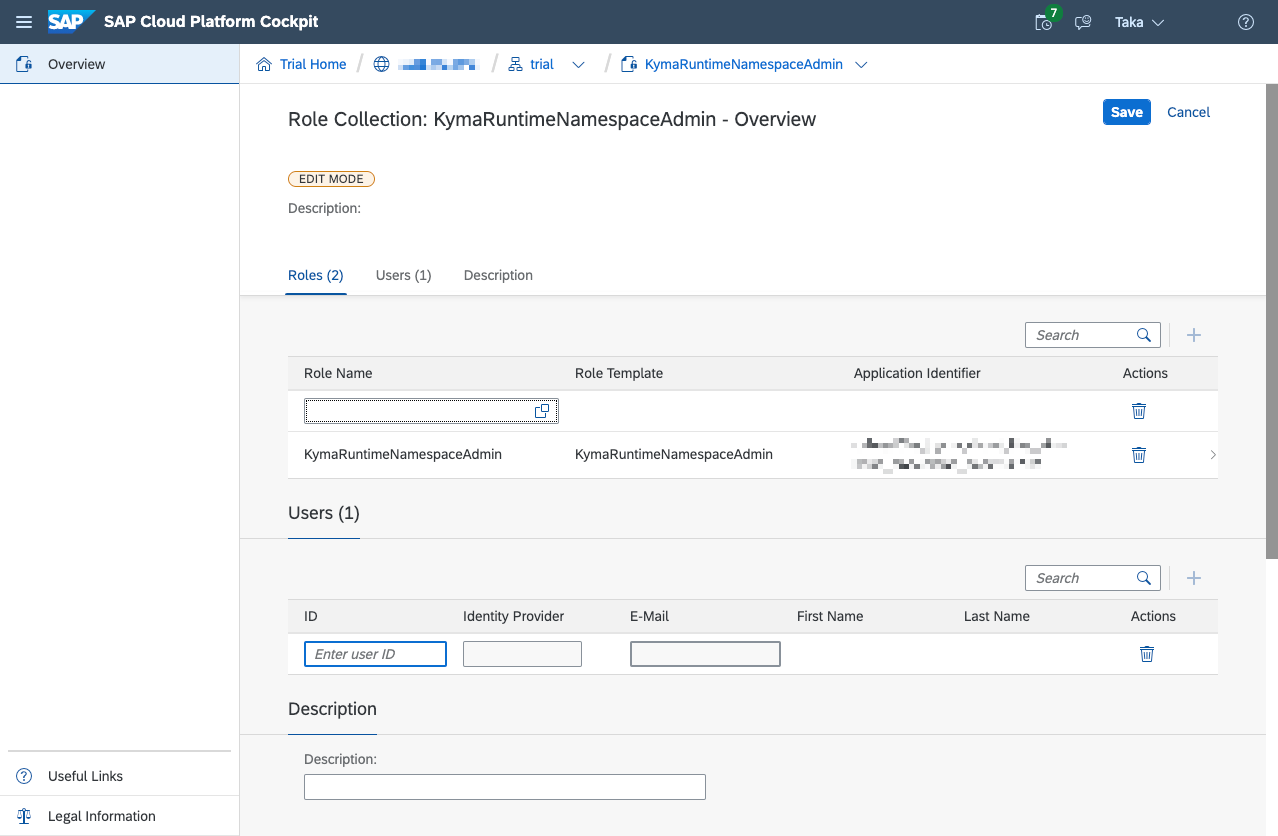Viewport: 1278px width, 836px height.
Task: Open KymaRuntimeNamespaceAdmin breadcrumb link
Action: pos(743,64)
